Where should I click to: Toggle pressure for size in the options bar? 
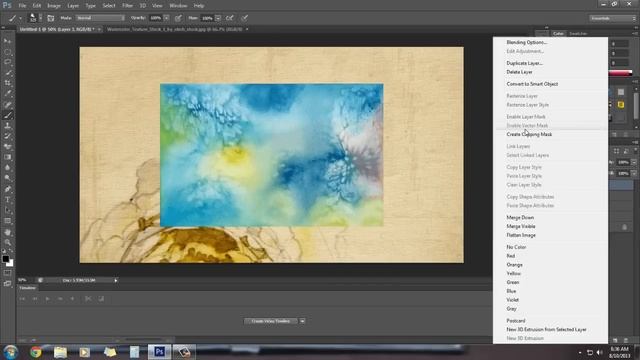pyautogui.click(x=244, y=18)
